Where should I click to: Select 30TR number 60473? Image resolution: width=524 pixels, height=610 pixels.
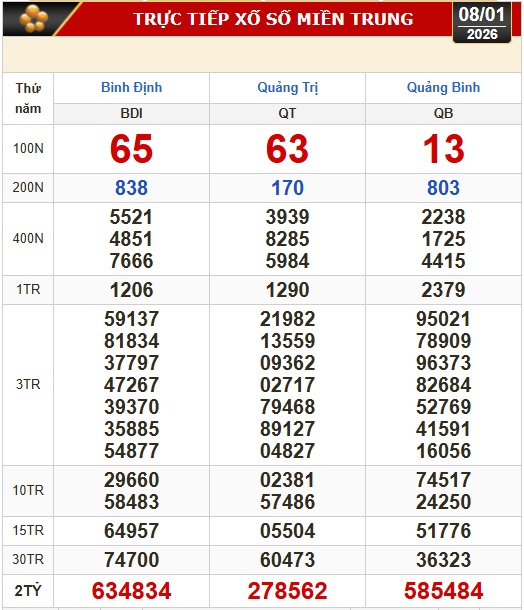click(287, 560)
